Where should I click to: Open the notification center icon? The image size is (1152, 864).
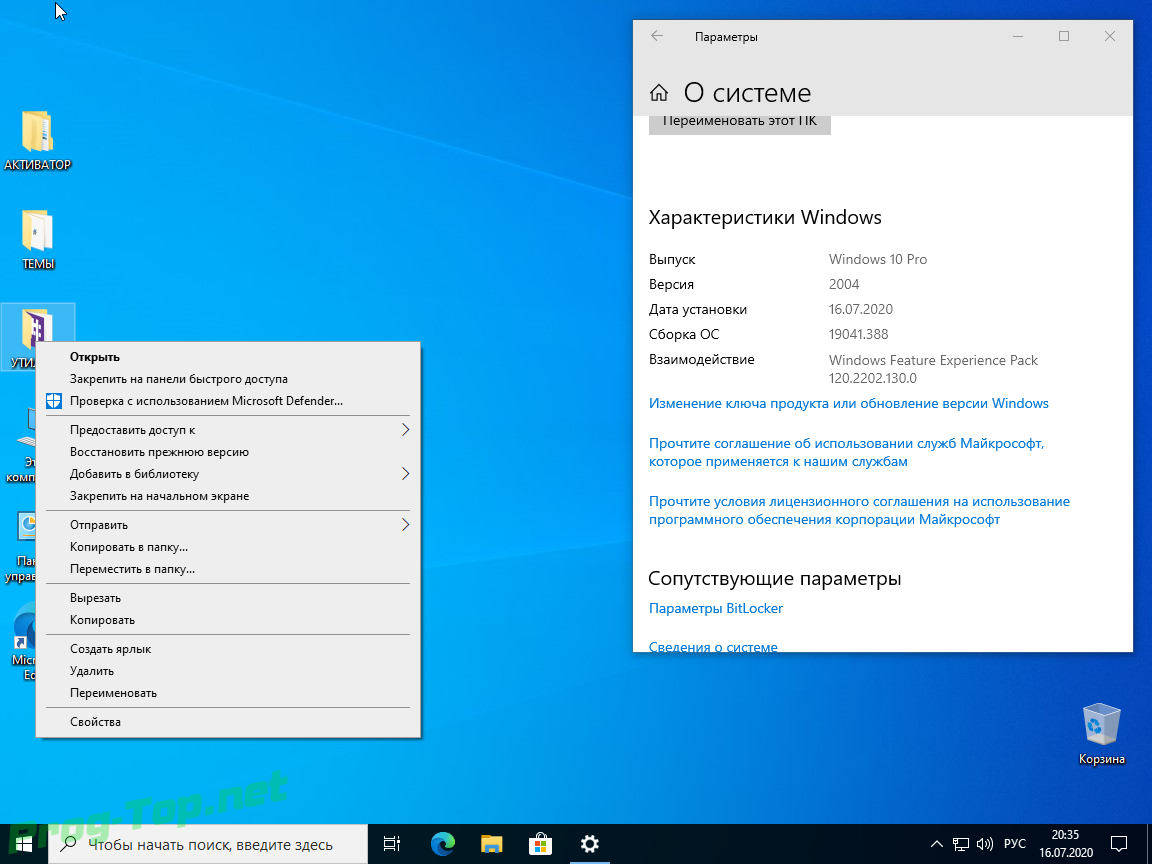click(1120, 844)
